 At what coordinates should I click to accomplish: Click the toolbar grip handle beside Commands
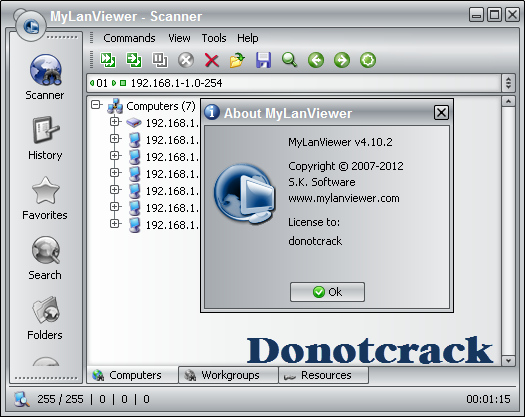click(91, 38)
